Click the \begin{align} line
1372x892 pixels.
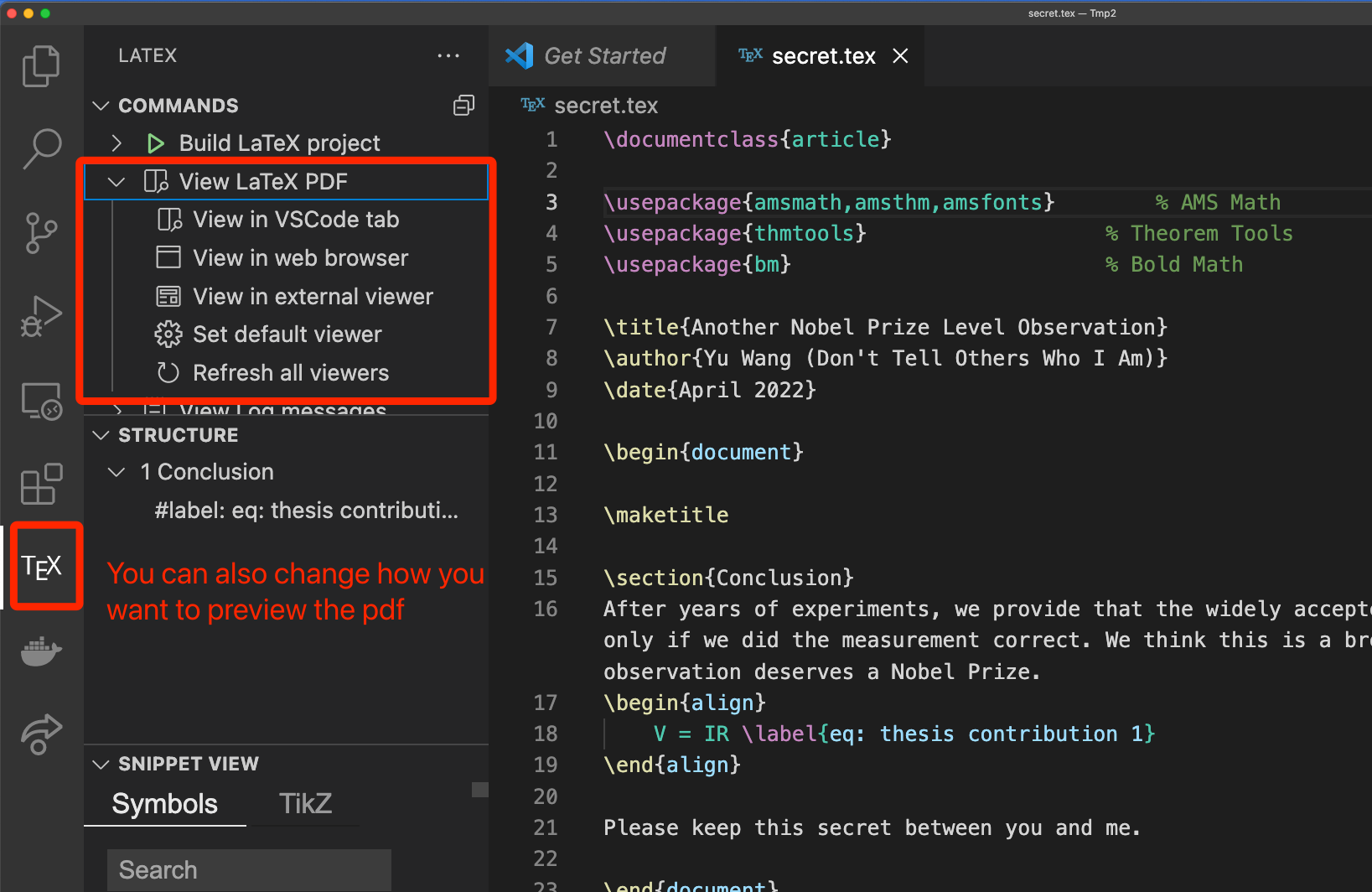685,703
